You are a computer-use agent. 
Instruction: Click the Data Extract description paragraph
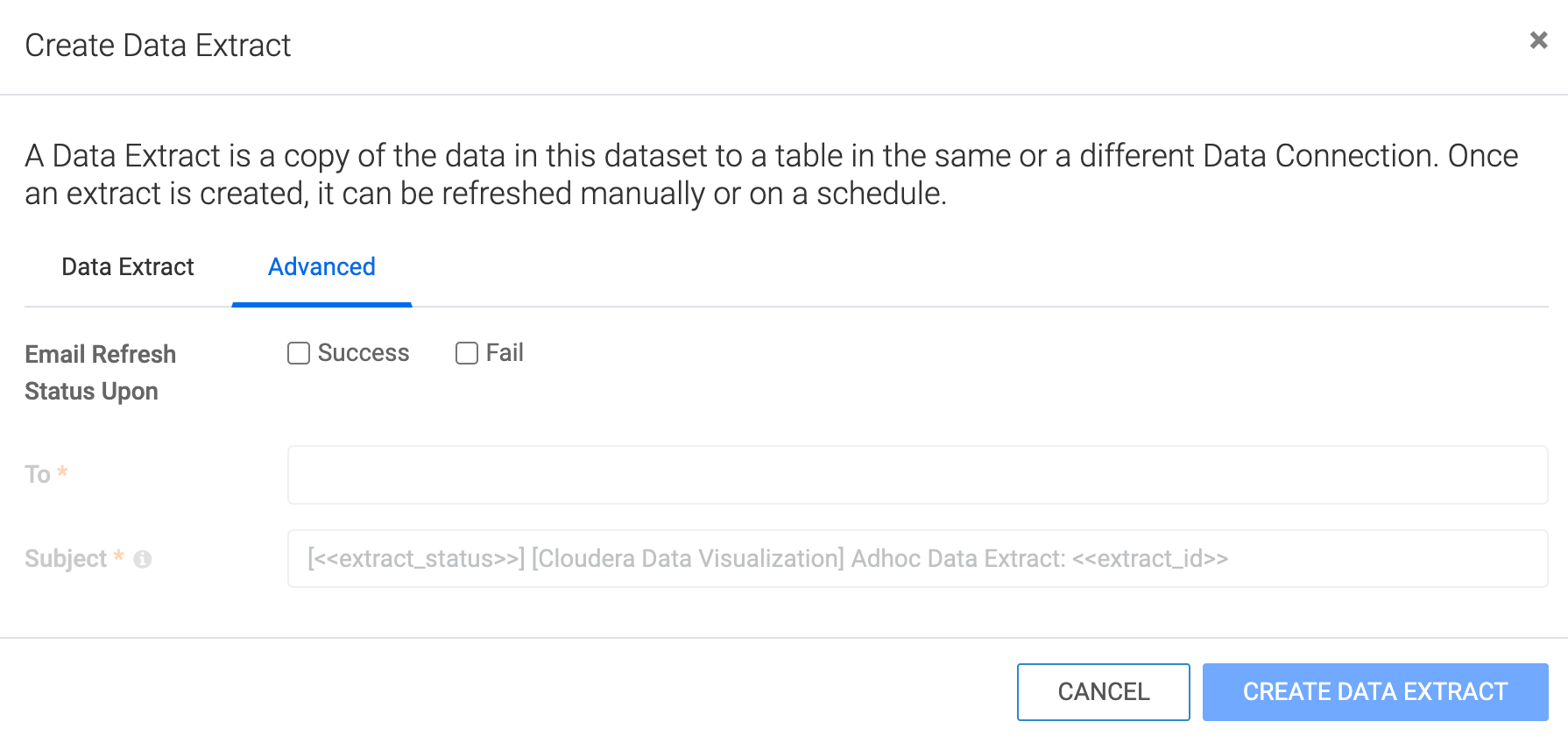(x=771, y=174)
